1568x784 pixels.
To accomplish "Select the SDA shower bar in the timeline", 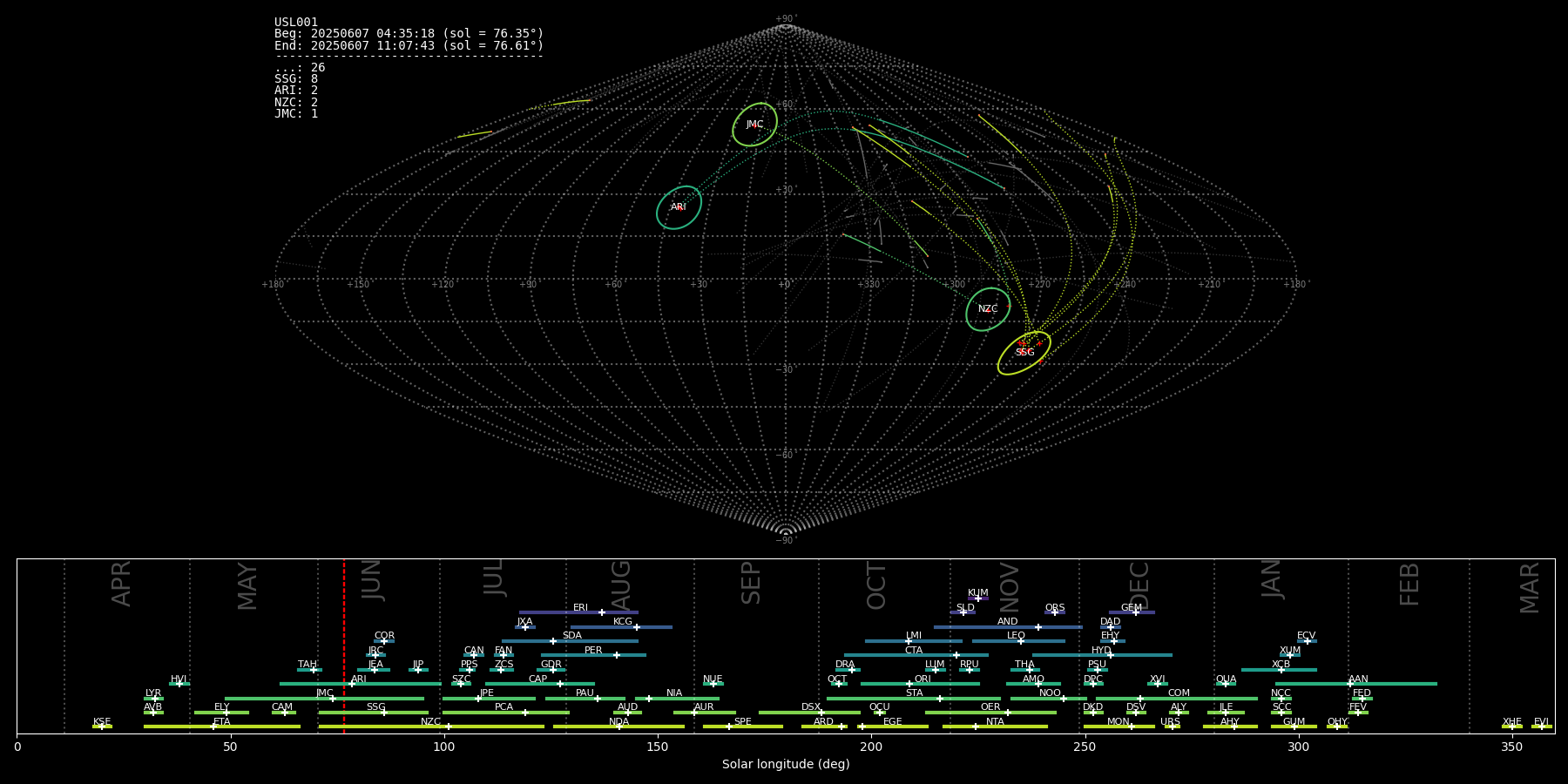I will coord(570,641).
